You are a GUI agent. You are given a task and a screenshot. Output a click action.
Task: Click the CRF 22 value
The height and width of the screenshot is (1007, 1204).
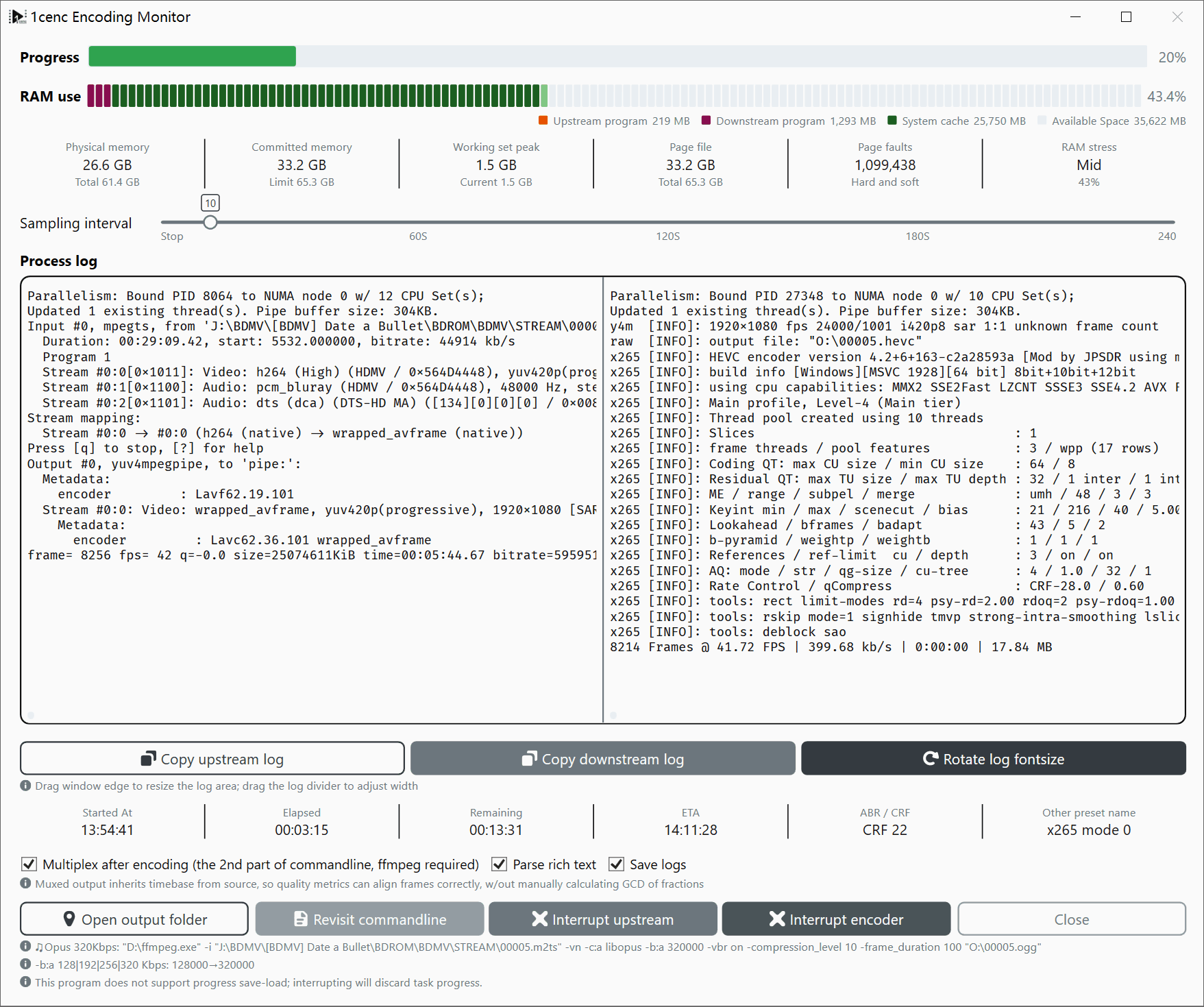pyautogui.click(x=885, y=830)
